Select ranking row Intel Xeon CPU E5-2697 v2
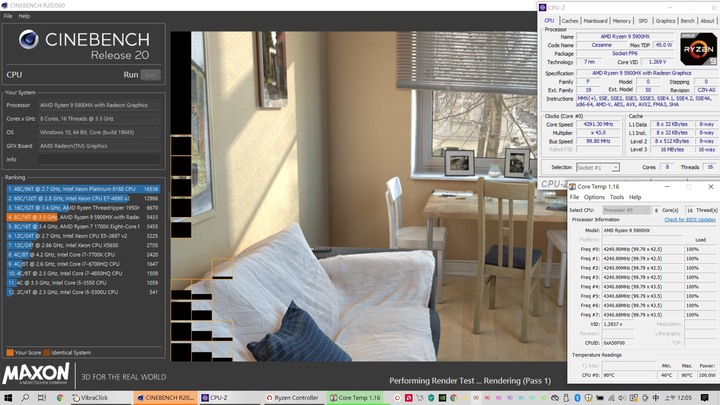Image resolution: width=720 pixels, height=405 pixels. (x=83, y=236)
